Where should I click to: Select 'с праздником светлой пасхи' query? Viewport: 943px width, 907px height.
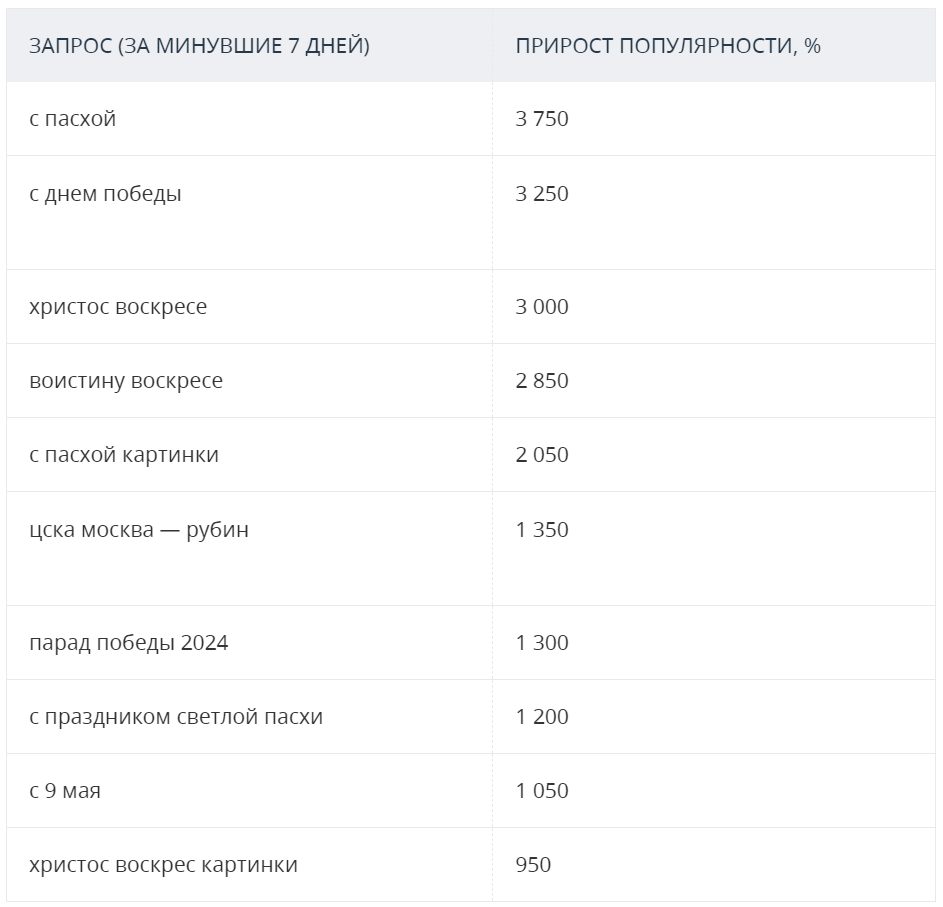(176, 717)
